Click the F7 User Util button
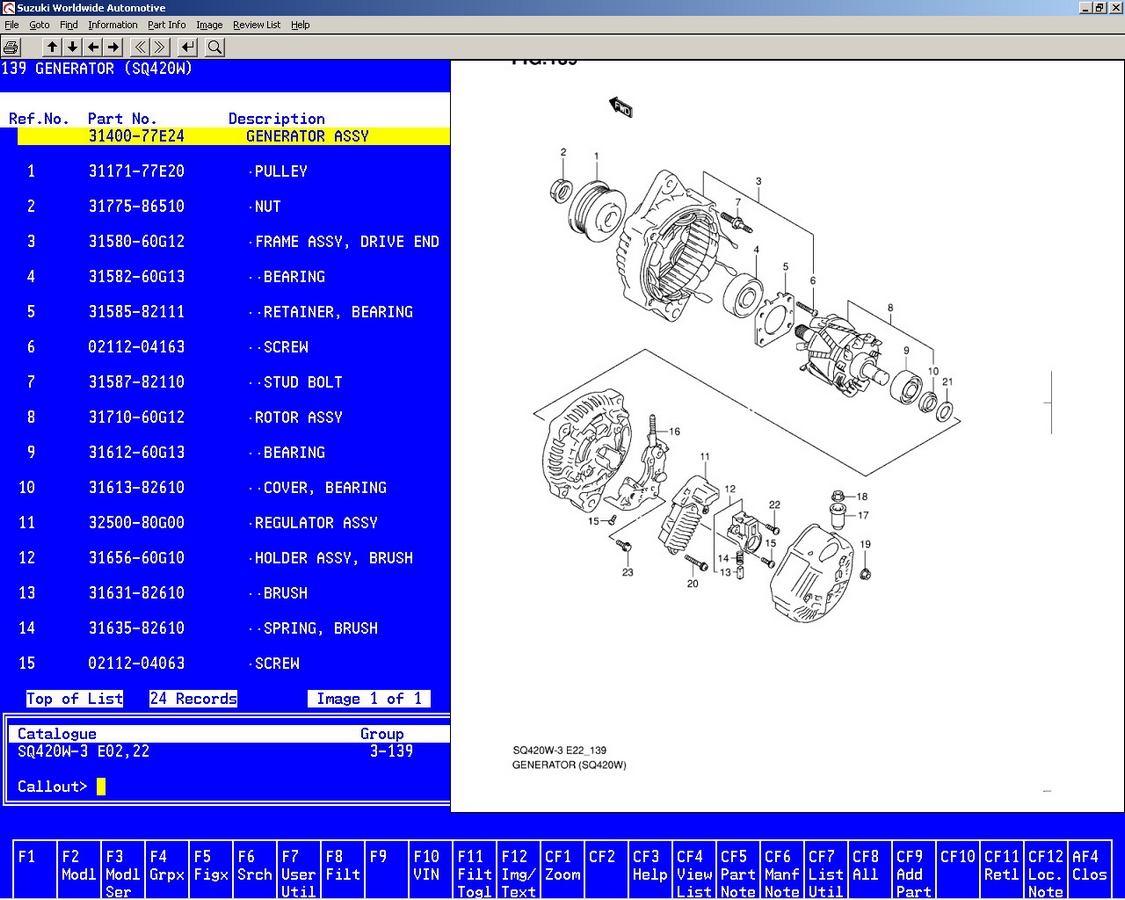This screenshot has width=1125, height=900. [298, 870]
